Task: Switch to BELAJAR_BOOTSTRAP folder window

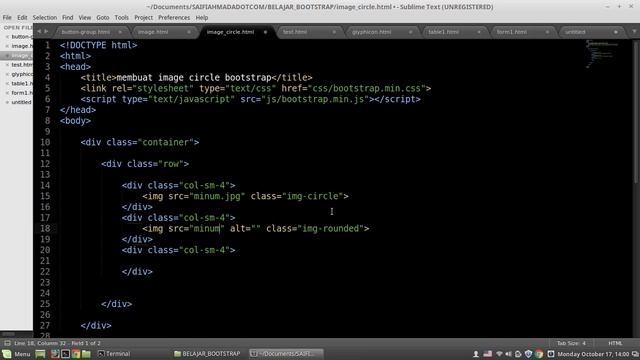Action: [x=207, y=354]
